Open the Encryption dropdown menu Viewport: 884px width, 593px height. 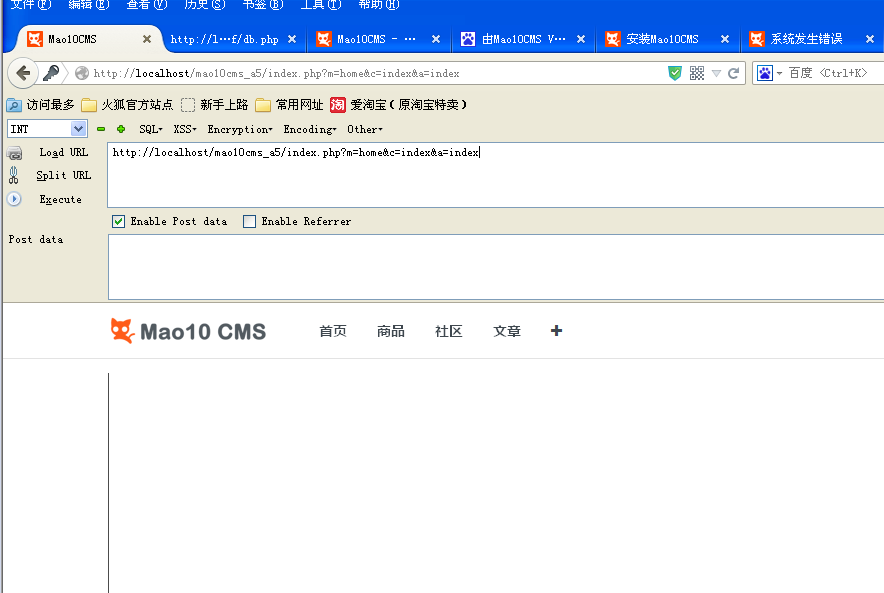tap(240, 130)
